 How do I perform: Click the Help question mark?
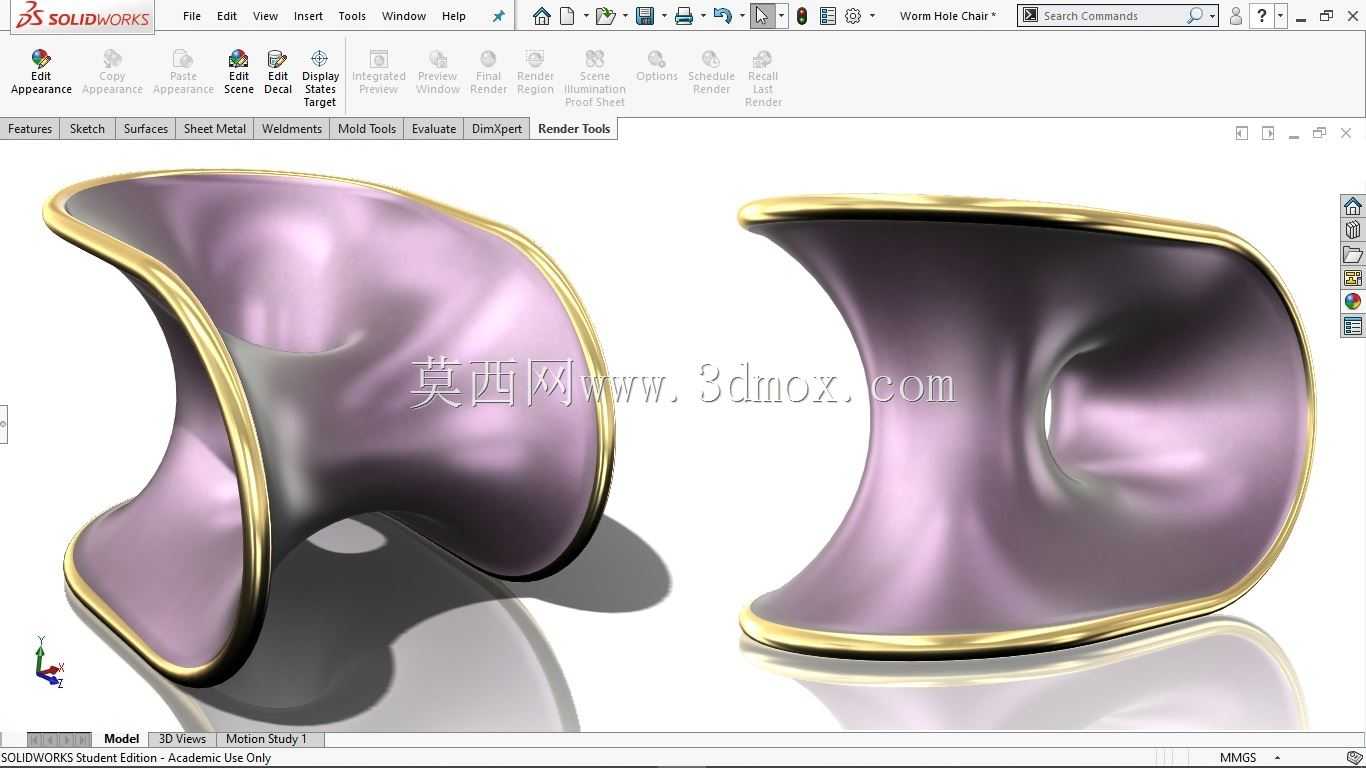(x=1262, y=16)
